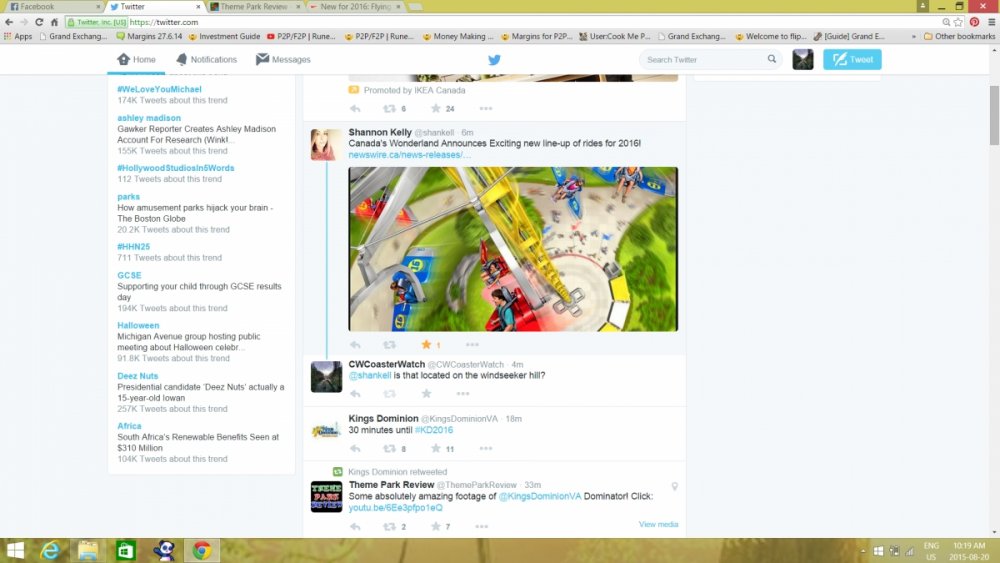Screen dimensions: 1000x563
Task: Reply to Theme Park Review Dominator tweet
Action: (355, 527)
